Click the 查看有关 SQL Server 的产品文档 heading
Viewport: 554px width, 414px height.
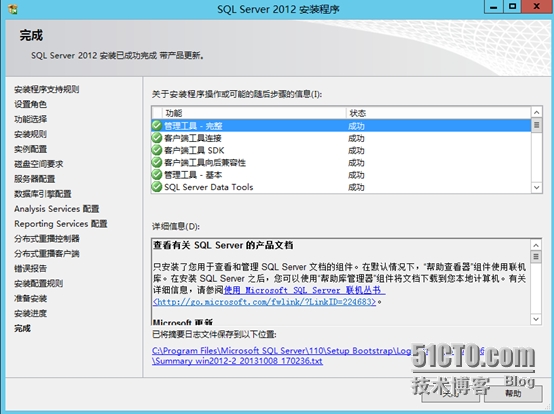223,245
